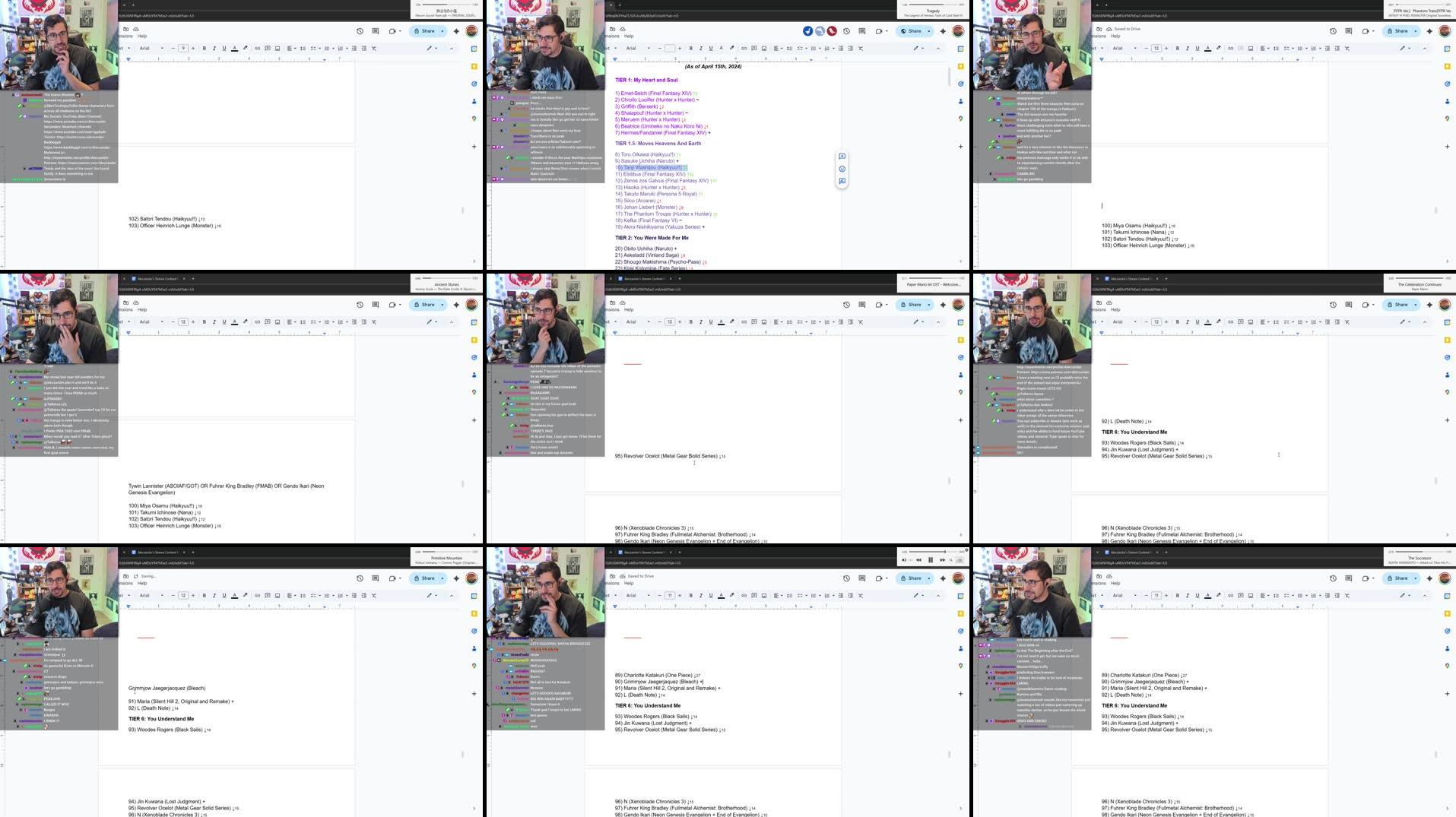Viewport: 1456px width, 817px height.
Task: Open Tasks side icon in Ancient Stones frame
Action: coord(474,357)
